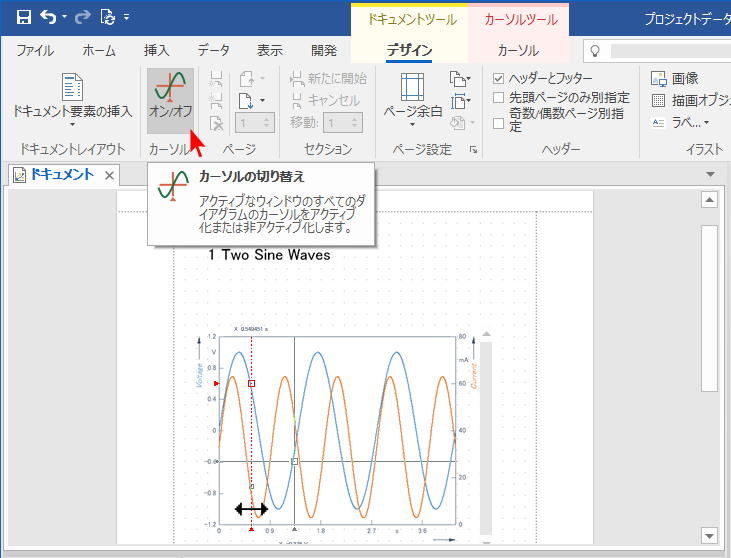
Task: Click the vertical scrollbar down arrow
Action: coord(709,536)
